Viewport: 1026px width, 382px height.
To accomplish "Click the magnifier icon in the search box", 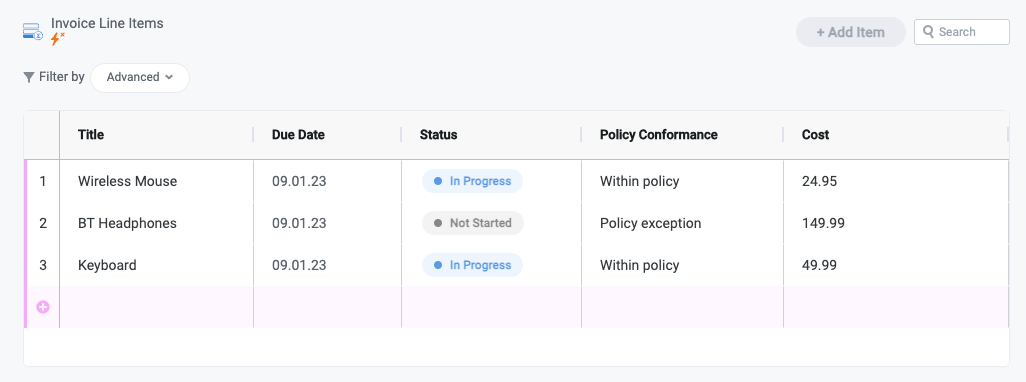I will [928, 32].
